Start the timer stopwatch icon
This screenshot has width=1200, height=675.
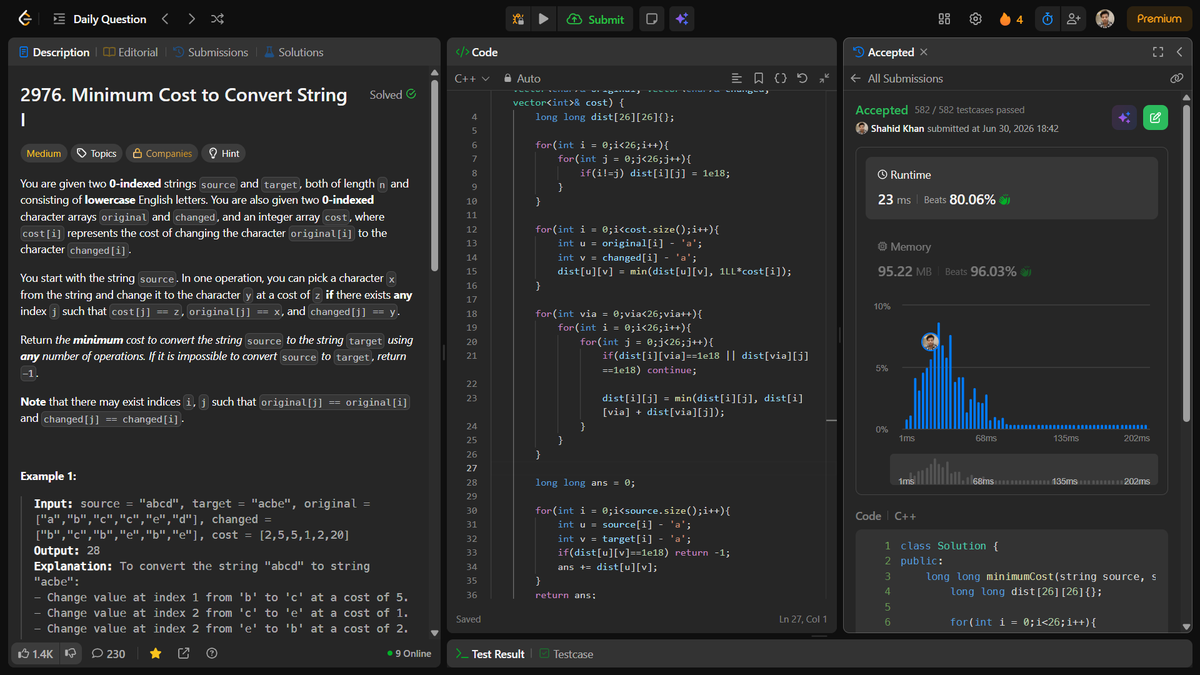[1047, 19]
